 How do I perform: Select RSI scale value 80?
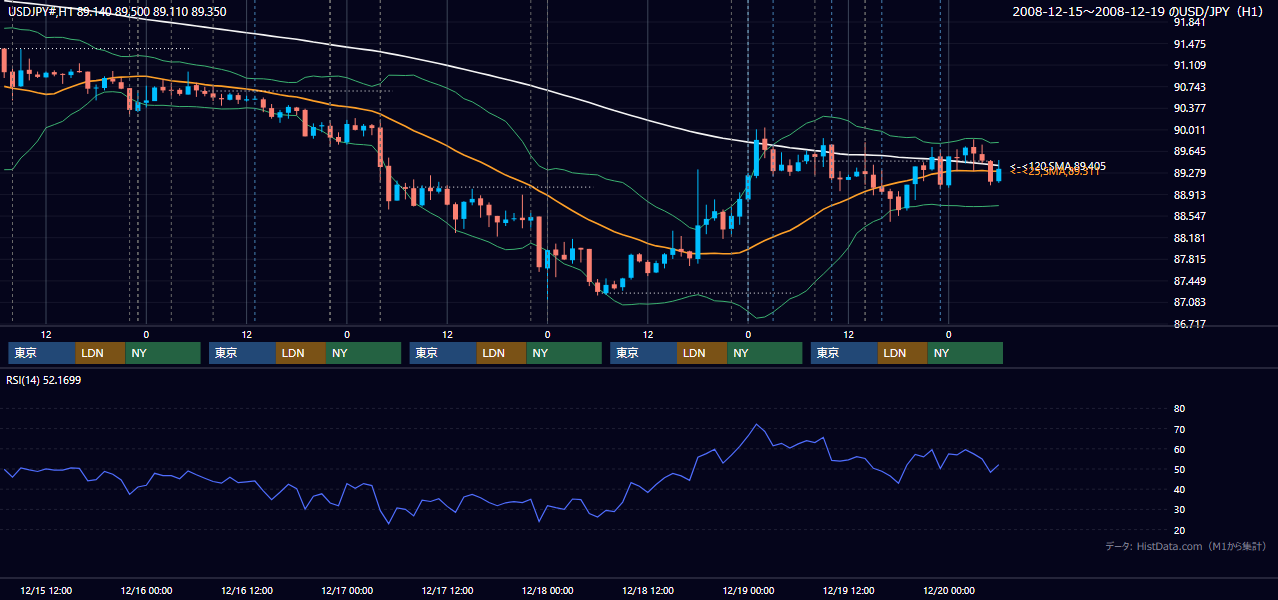(1179, 409)
